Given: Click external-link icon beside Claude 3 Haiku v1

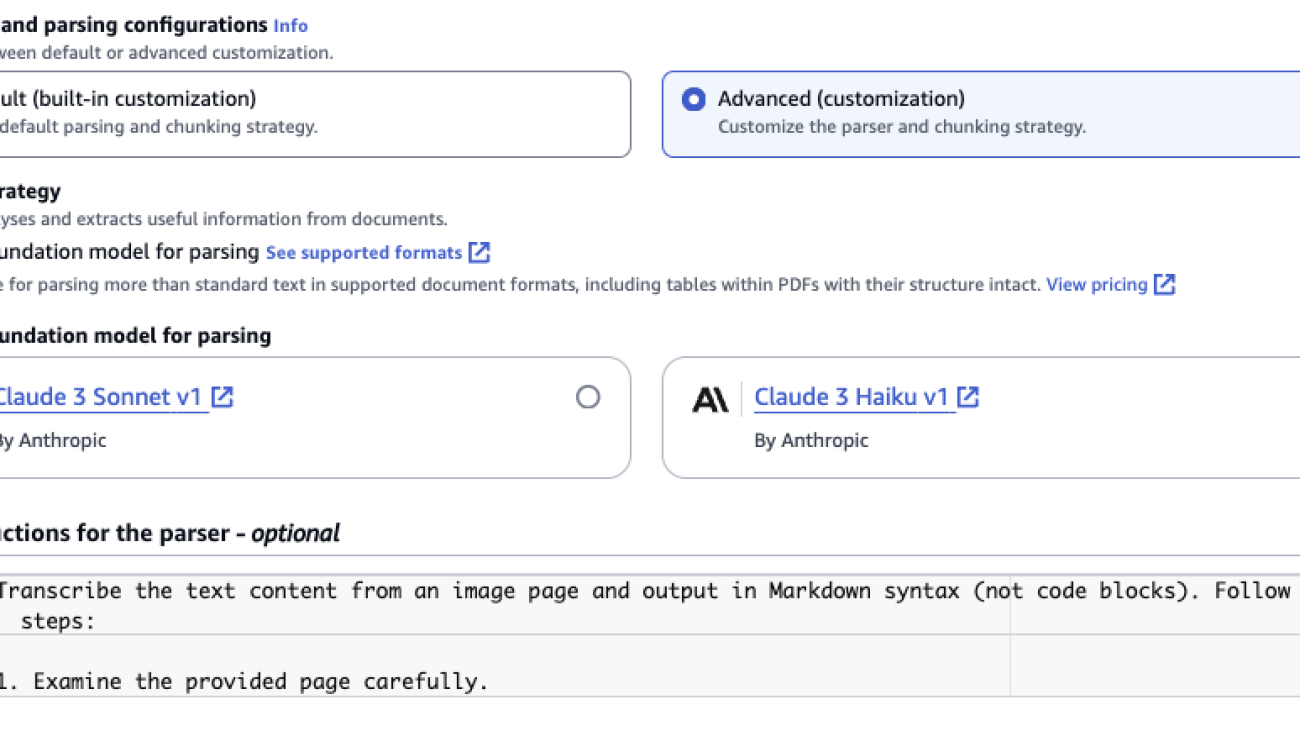Looking at the screenshot, I should 968,397.
